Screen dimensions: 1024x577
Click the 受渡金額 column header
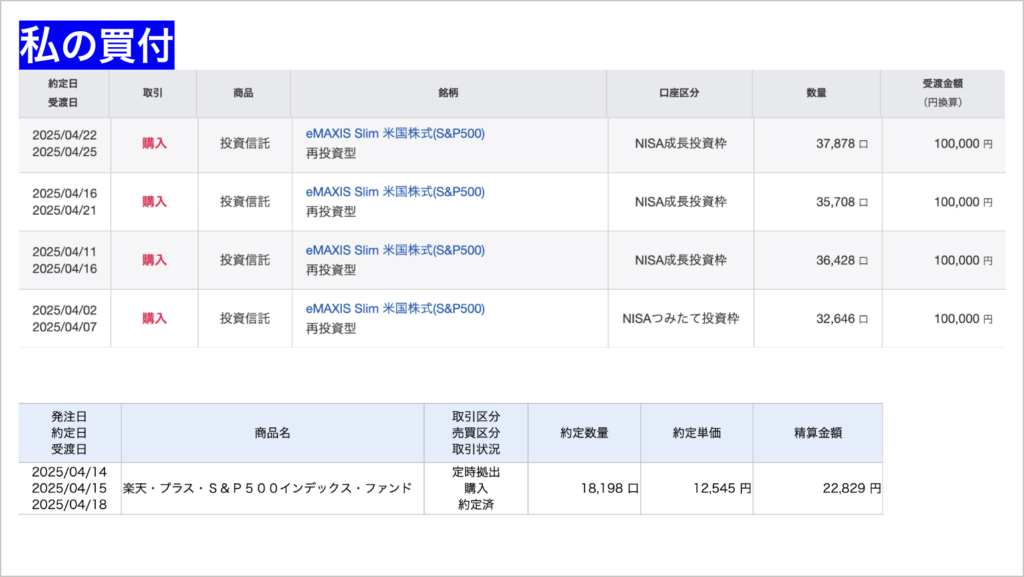(942, 93)
